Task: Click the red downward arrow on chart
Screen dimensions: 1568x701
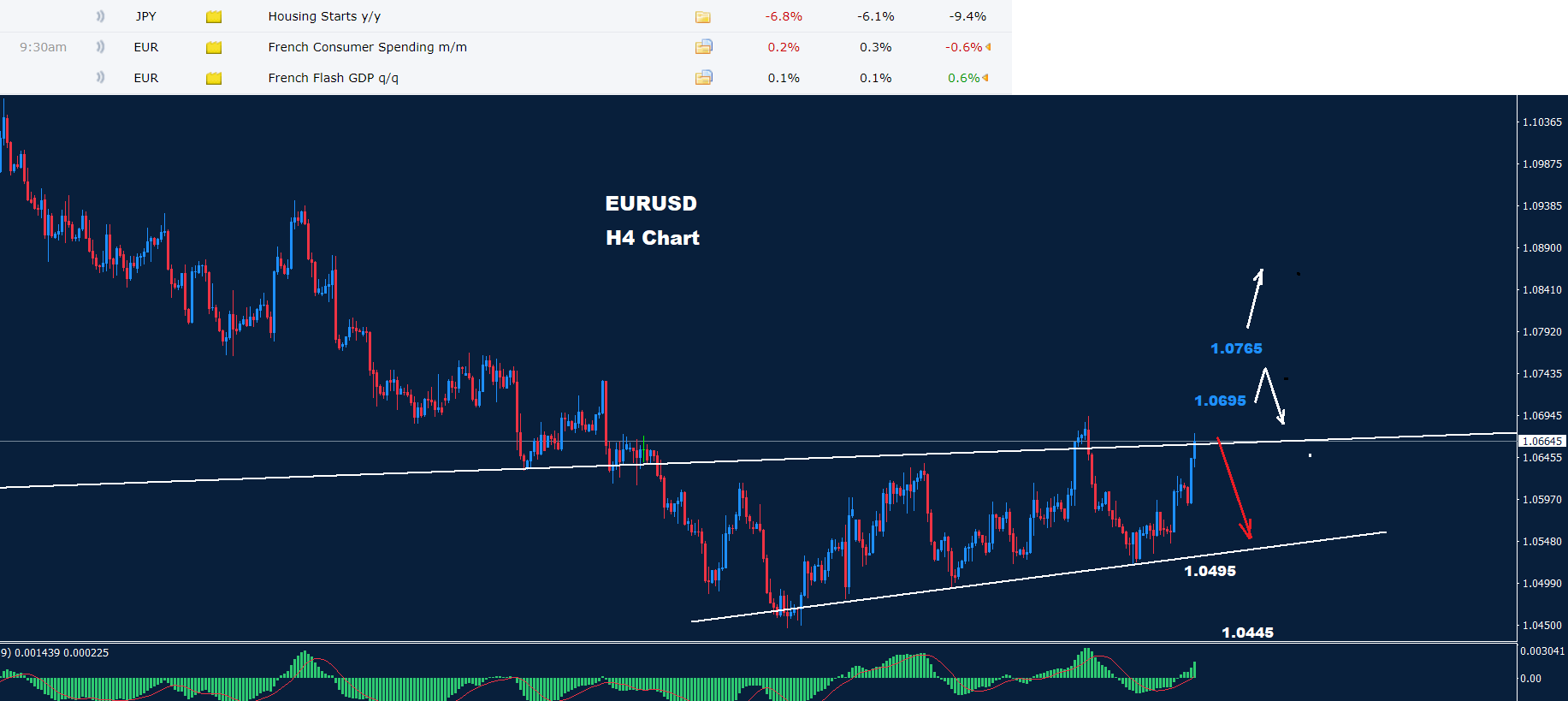Action: 1234,488
